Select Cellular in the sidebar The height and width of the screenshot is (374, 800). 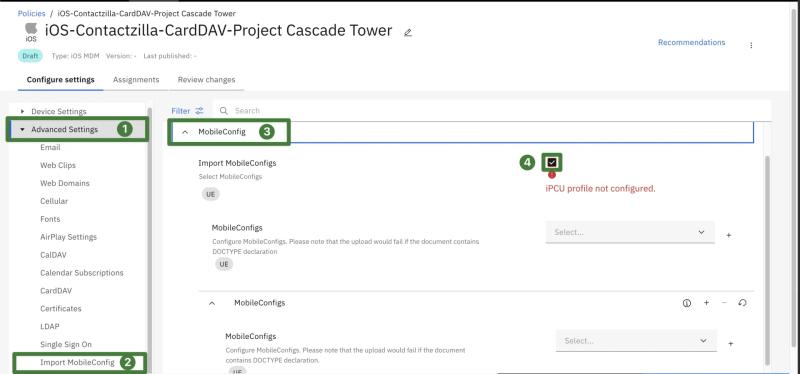[x=54, y=201]
